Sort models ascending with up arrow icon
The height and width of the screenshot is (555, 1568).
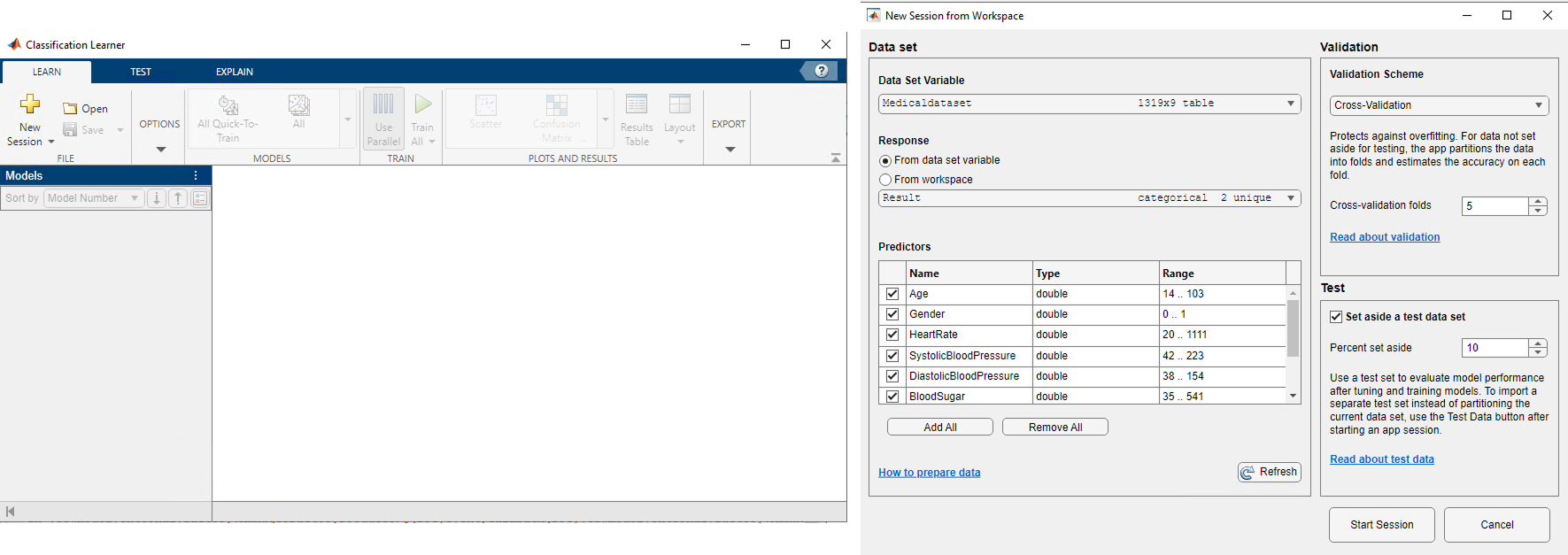(178, 198)
